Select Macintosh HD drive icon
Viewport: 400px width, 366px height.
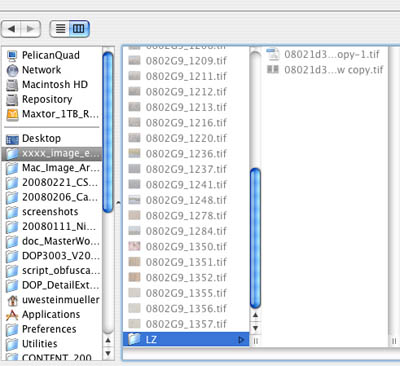[12, 85]
